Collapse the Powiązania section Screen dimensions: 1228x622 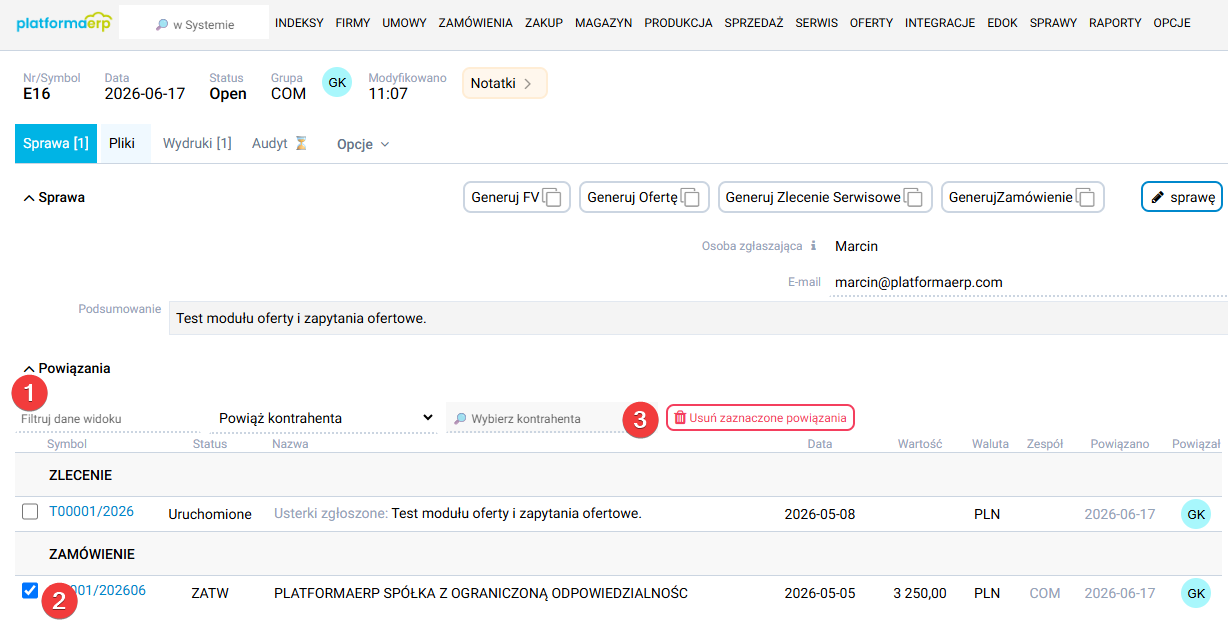point(29,368)
